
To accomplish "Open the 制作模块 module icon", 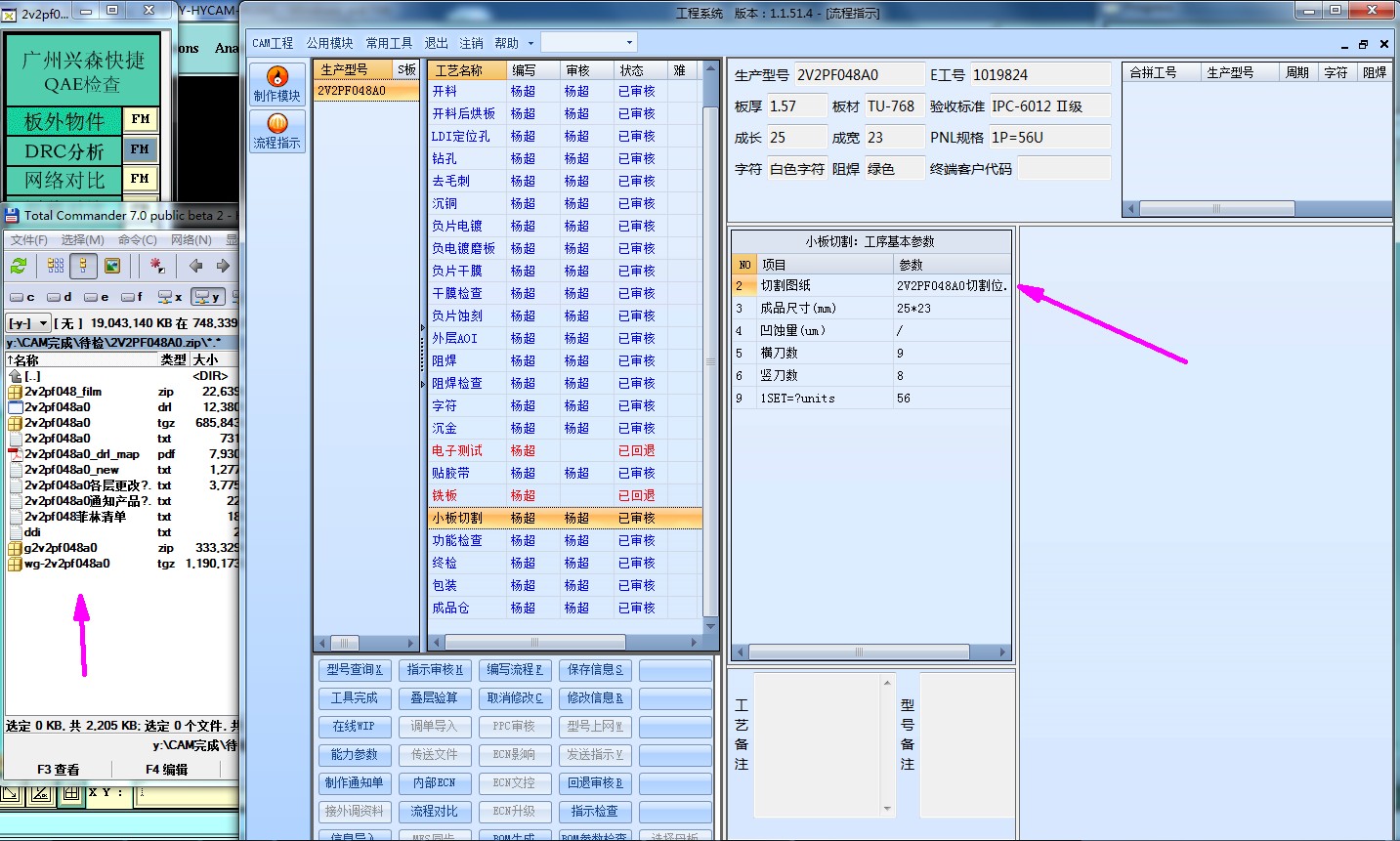I will [277, 84].
